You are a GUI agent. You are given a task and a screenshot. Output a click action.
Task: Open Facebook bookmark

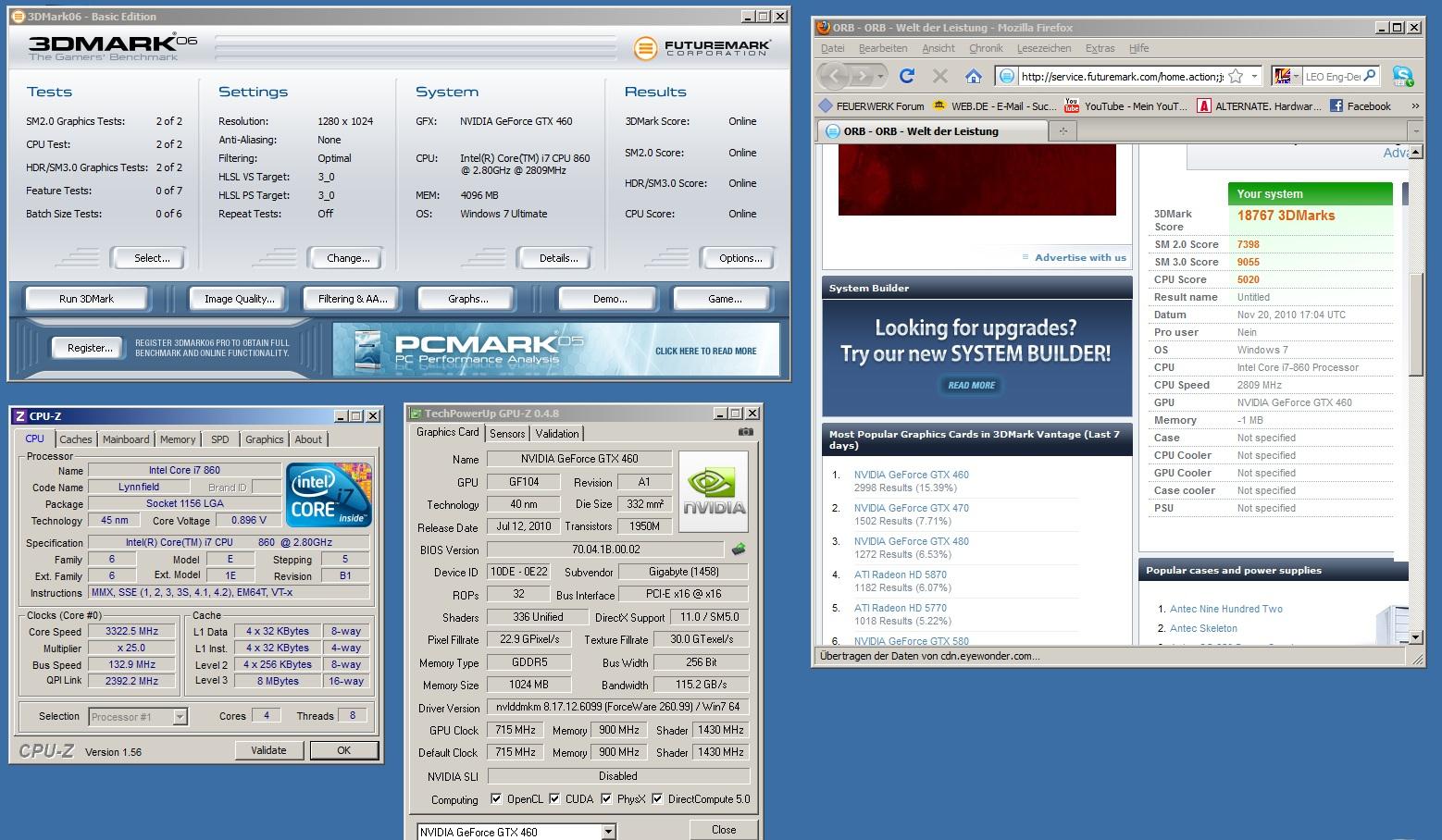pos(1361,105)
